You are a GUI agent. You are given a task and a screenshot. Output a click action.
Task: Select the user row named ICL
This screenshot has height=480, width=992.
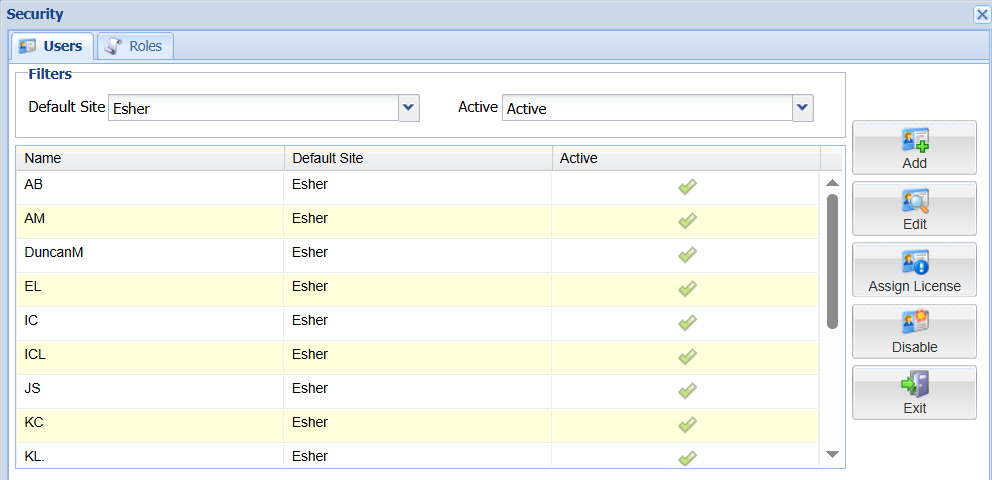click(x=150, y=357)
